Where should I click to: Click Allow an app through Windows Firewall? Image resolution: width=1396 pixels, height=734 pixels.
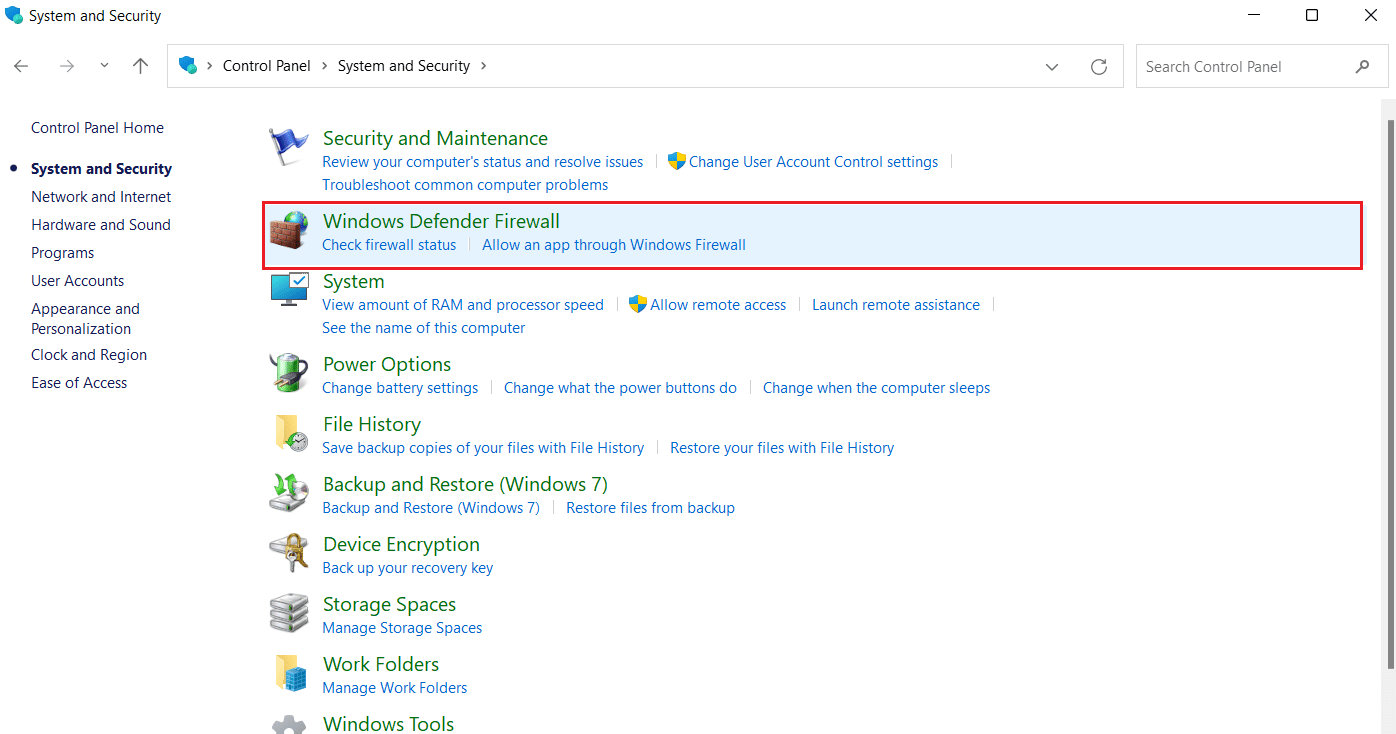point(614,245)
